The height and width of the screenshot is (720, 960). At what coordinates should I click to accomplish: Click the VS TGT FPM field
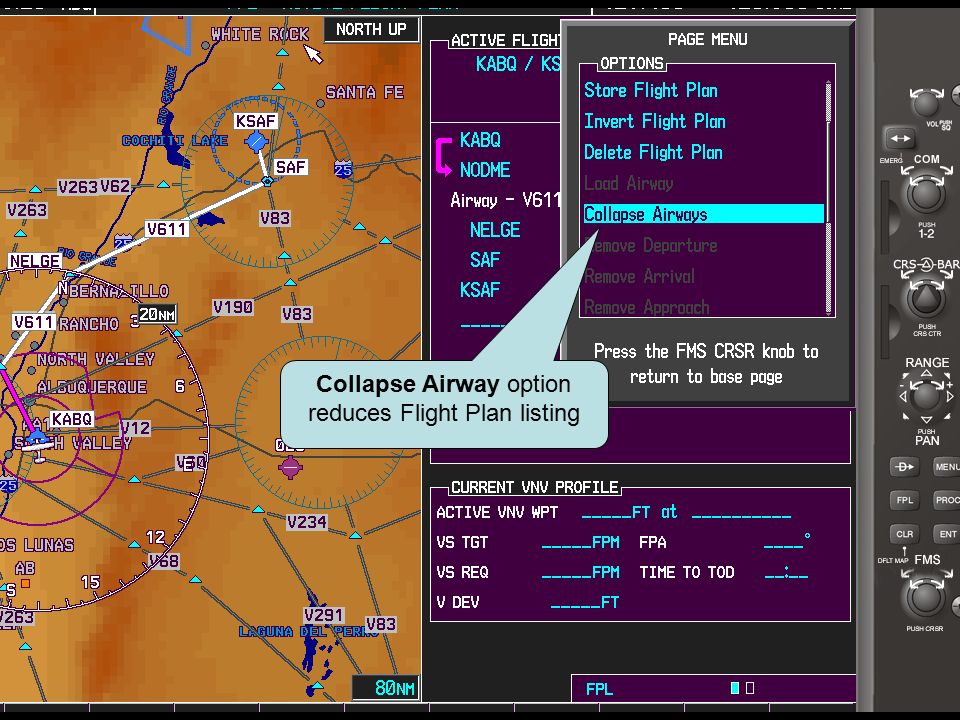tap(580, 542)
